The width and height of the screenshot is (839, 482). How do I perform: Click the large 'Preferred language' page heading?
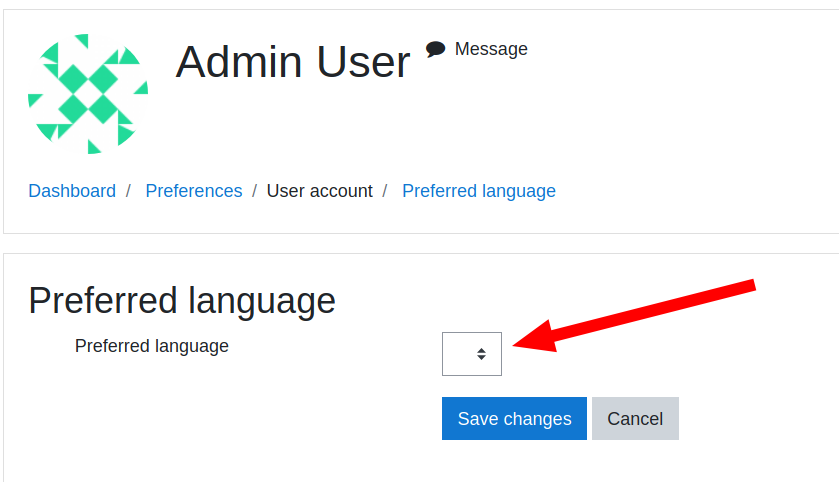click(x=182, y=301)
